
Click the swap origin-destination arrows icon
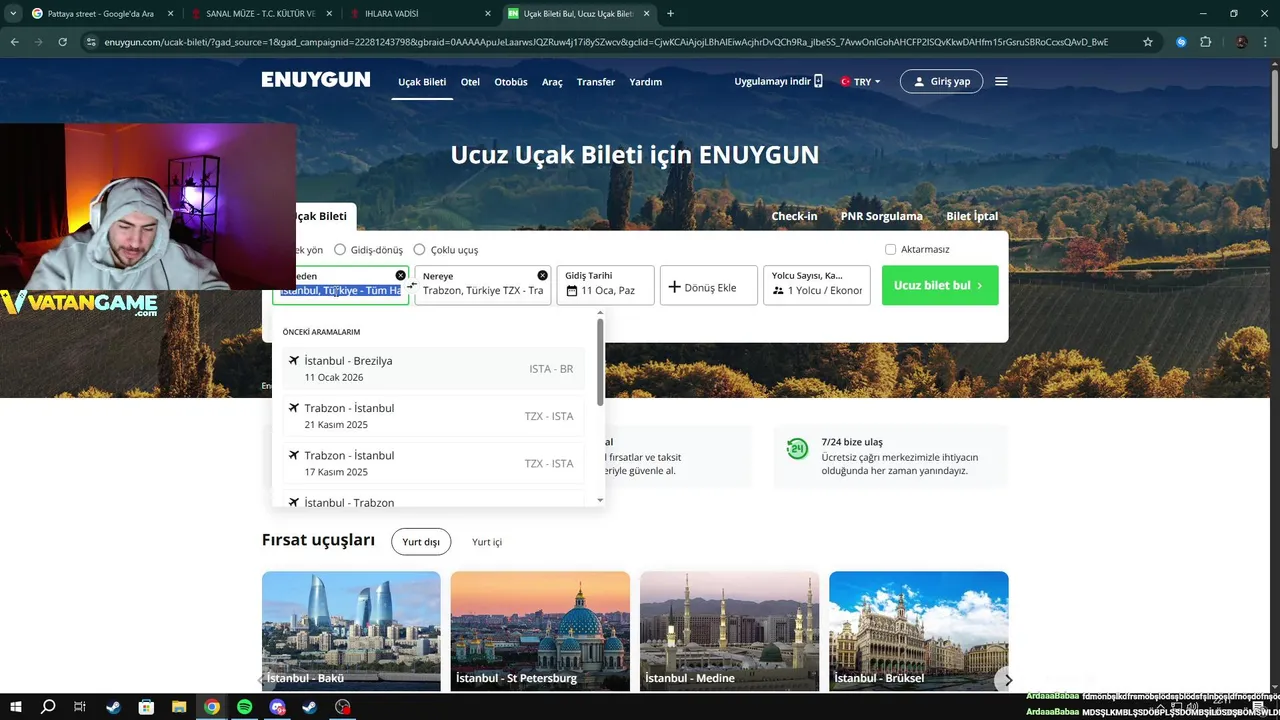point(412,285)
